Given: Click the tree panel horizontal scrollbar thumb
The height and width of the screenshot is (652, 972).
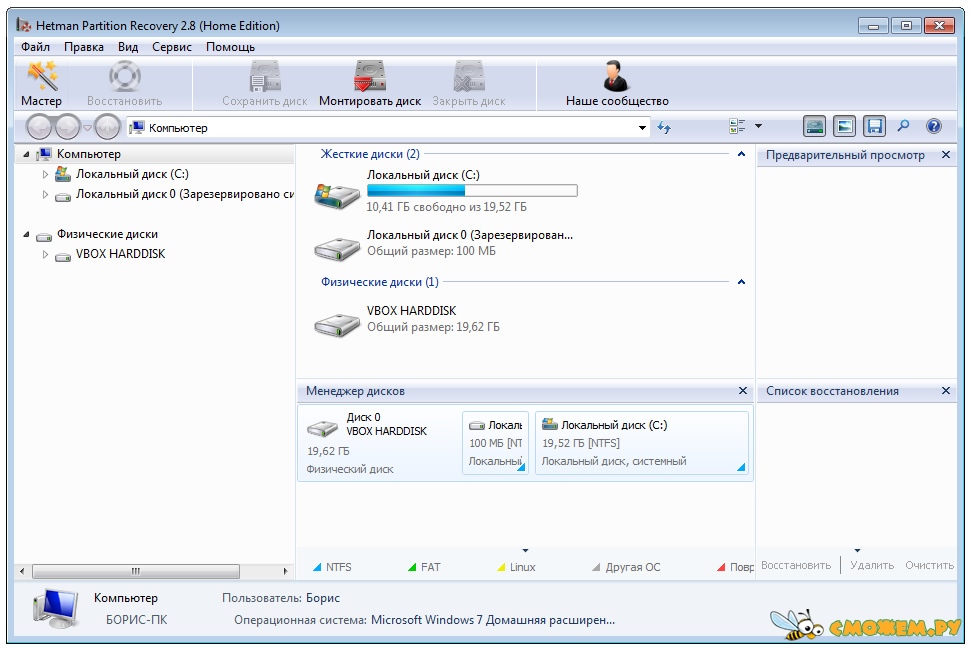Looking at the screenshot, I should (136, 571).
